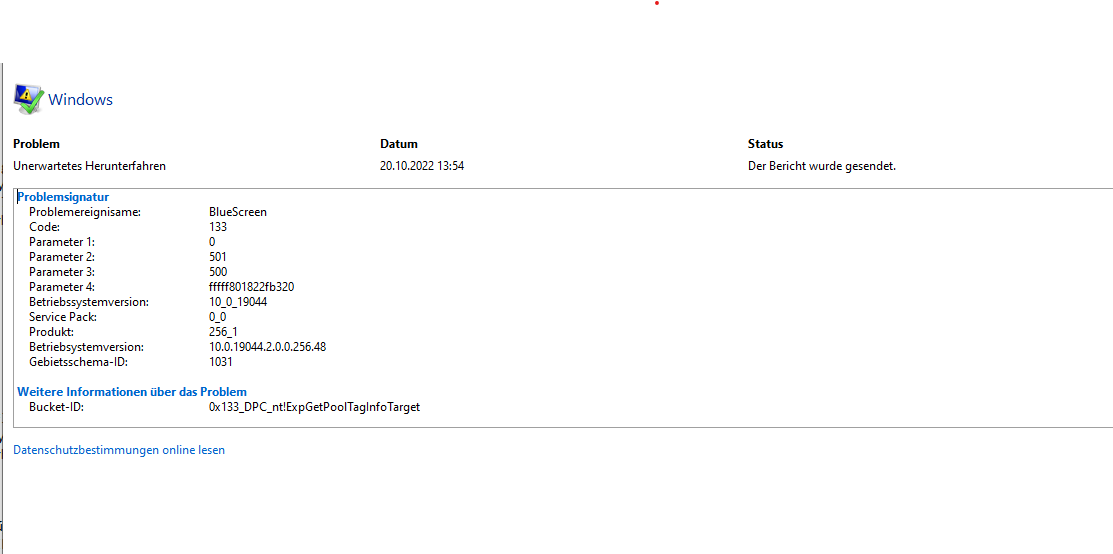Click the 'Parameter 4:' label
The height and width of the screenshot is (554, 1113).
[62, 287]
